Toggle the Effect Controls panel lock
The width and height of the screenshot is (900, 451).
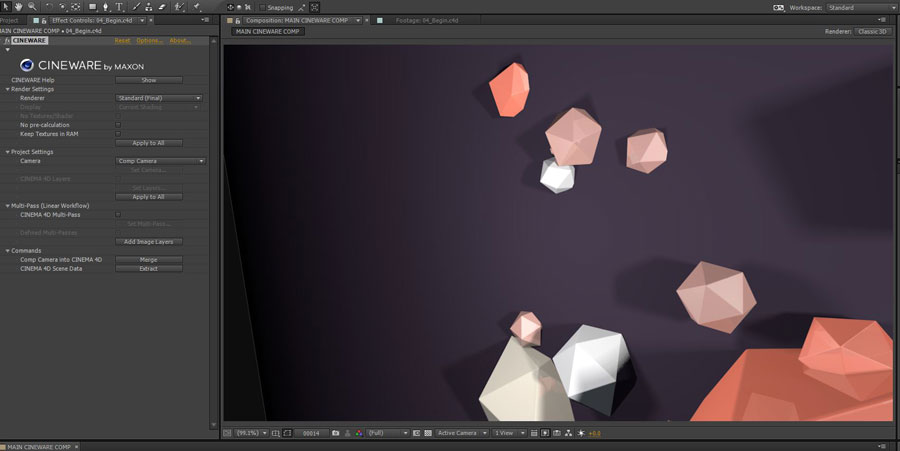point(45,20)
